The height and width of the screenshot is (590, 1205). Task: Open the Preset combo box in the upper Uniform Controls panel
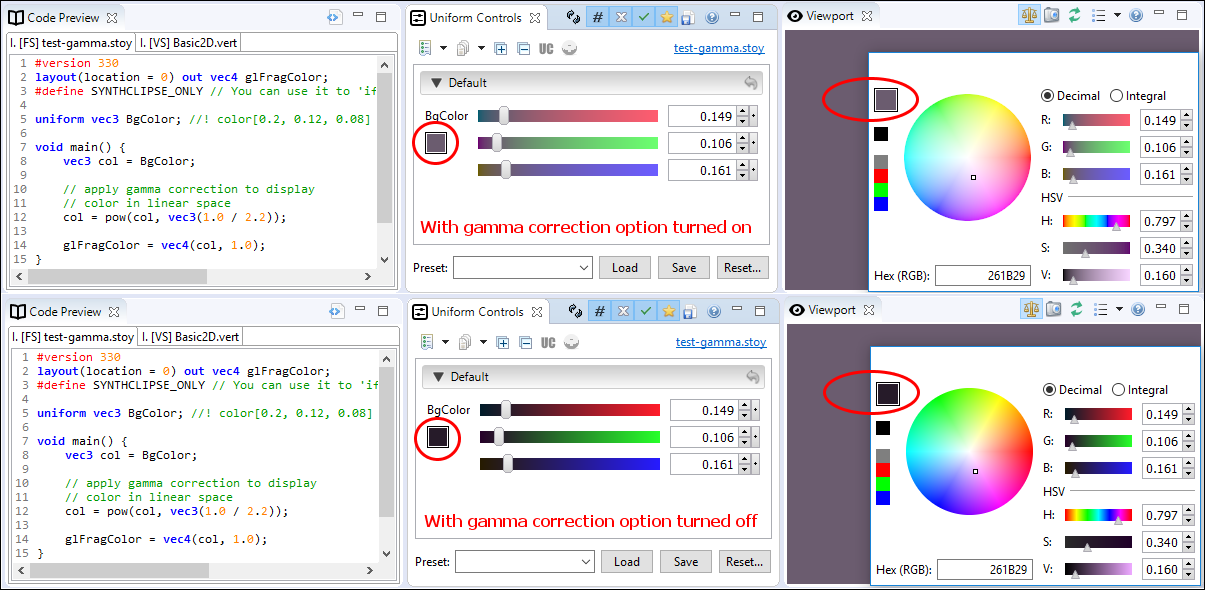523,267
